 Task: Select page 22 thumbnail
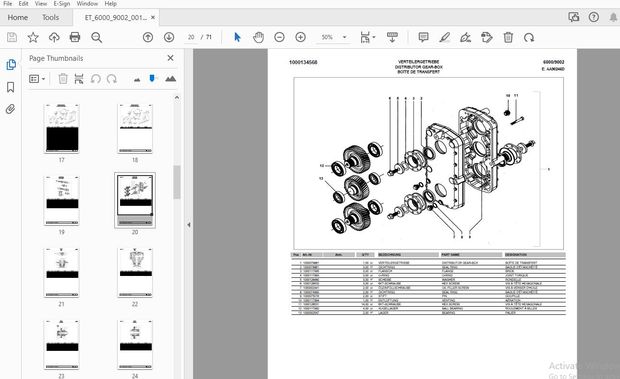click(135, 273)
